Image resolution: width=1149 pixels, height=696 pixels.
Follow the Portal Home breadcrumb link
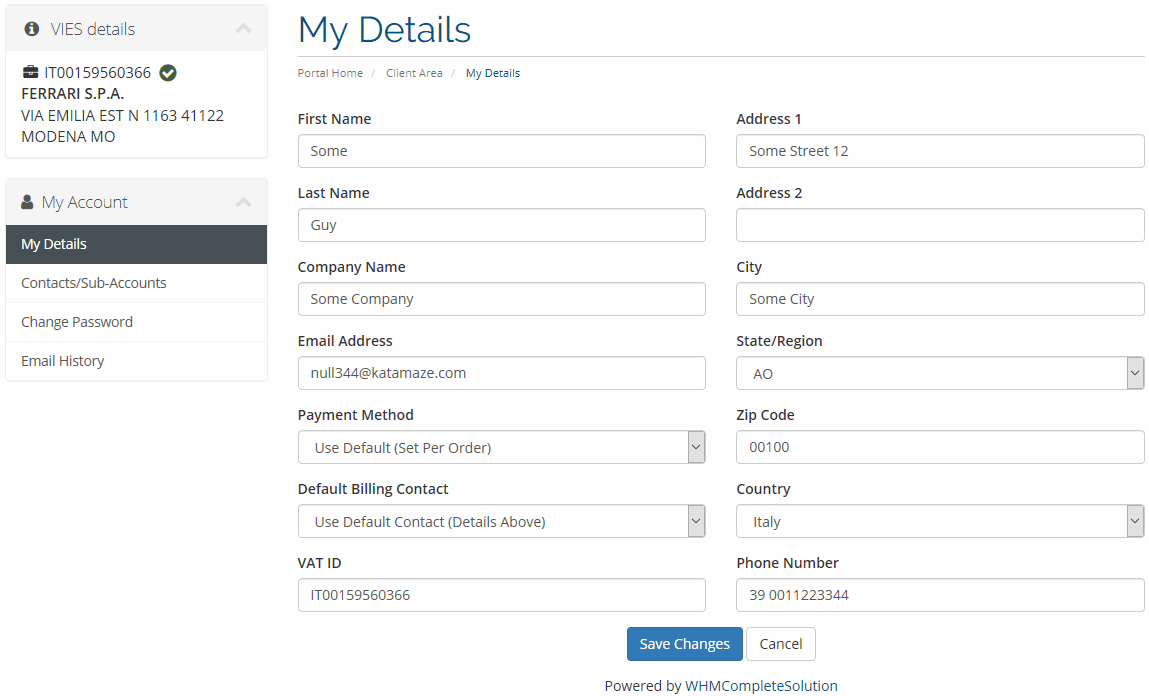pyautogui.click(x=330, y=73)
